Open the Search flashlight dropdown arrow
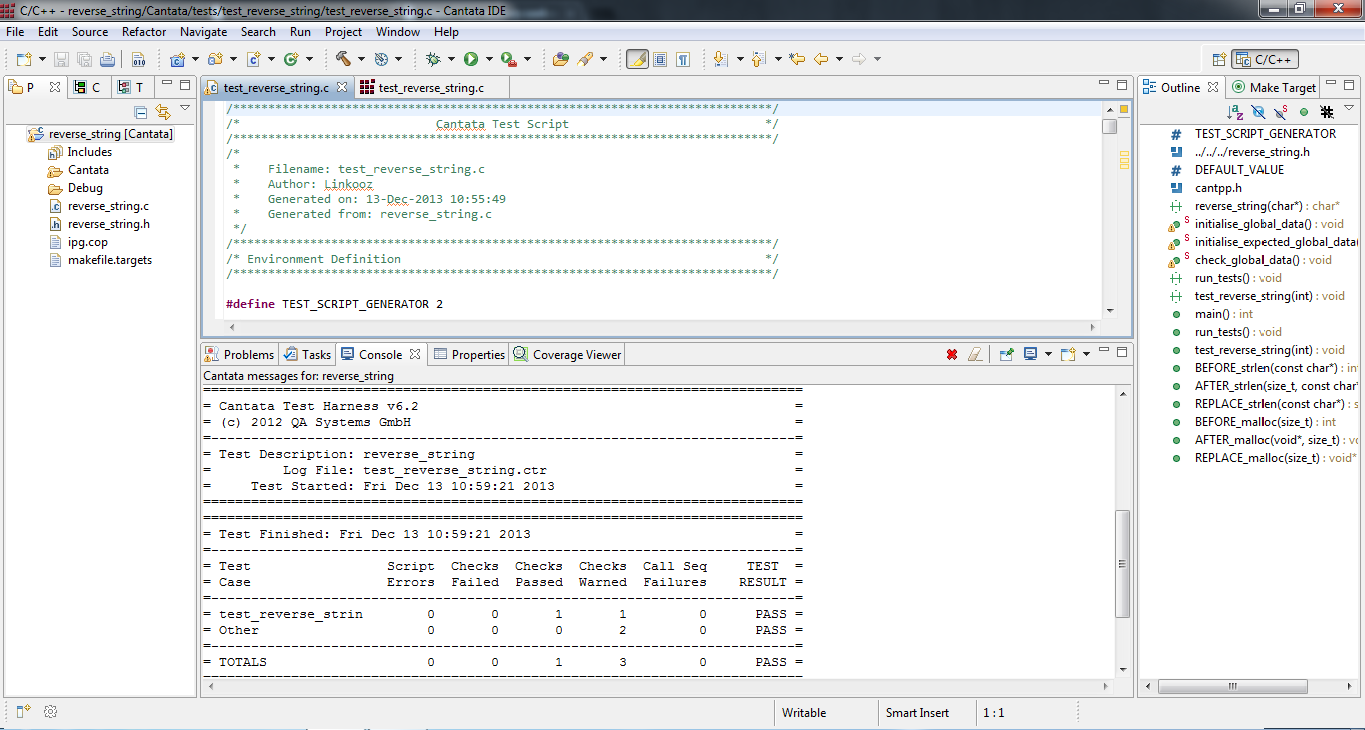This screenshot has height=730, width=1365. tap(604, 59)
